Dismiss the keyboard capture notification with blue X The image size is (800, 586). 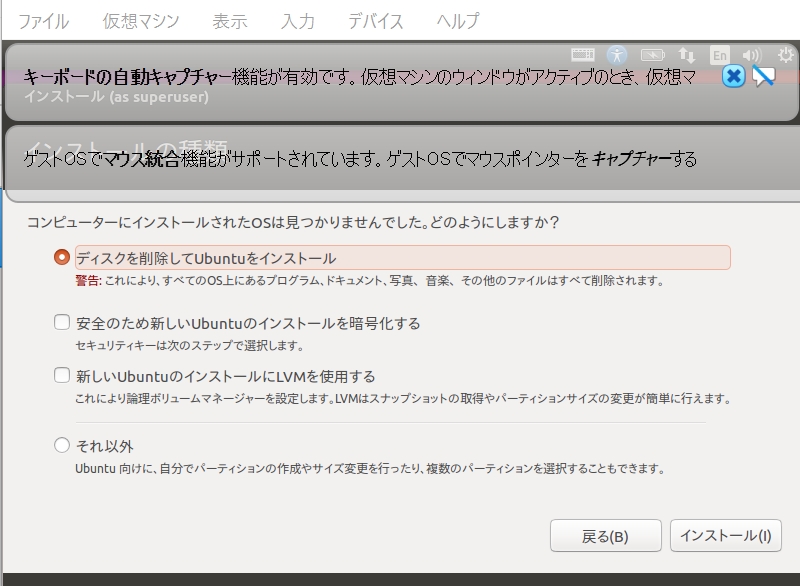[x=733, y=77]
